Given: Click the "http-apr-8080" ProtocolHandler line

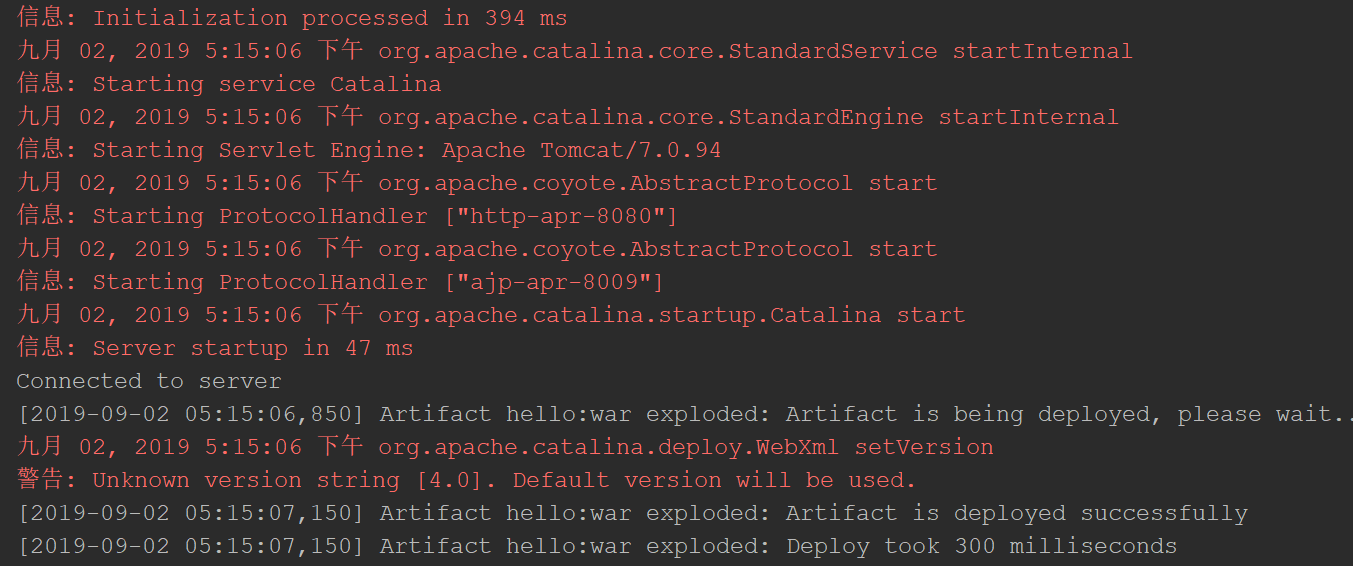Looking at the screenshot, I should point(347,216).
